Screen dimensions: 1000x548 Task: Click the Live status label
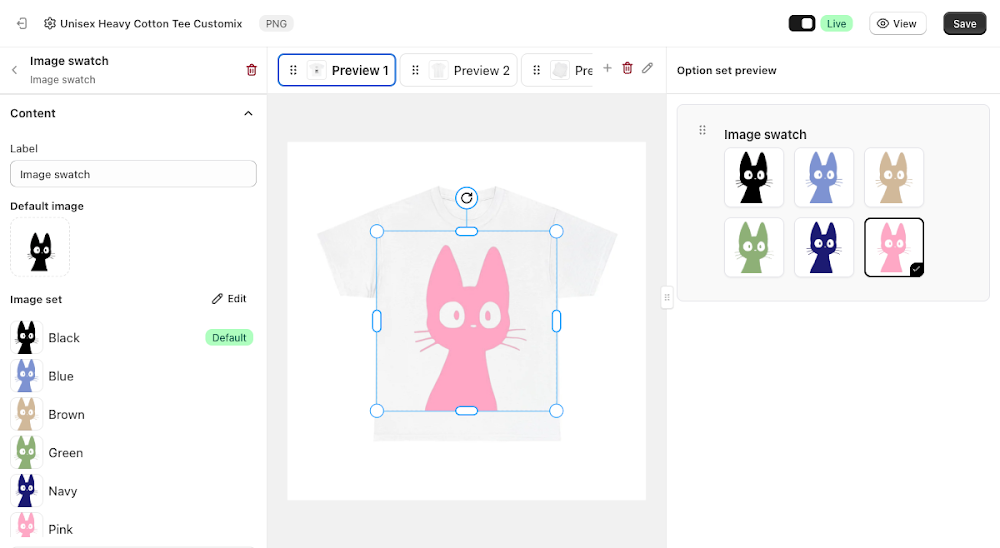(x=836, y=24)
